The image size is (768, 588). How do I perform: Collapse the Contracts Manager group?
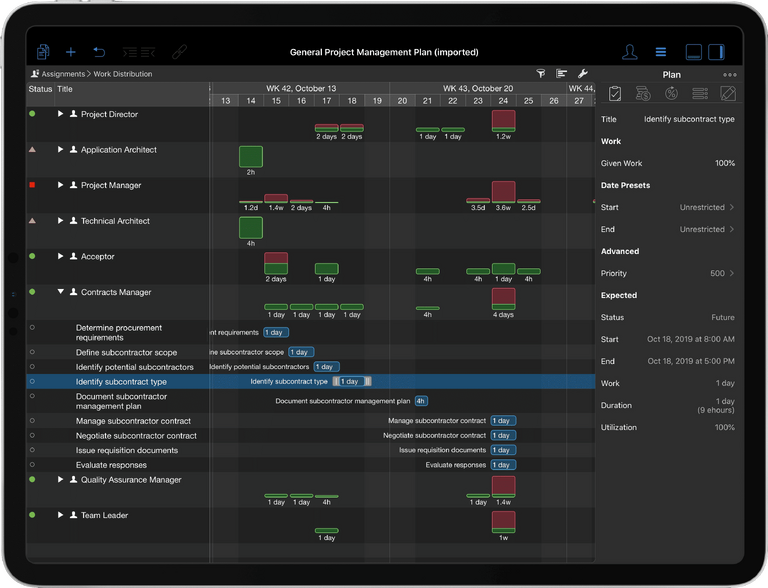tap(60, 293)
